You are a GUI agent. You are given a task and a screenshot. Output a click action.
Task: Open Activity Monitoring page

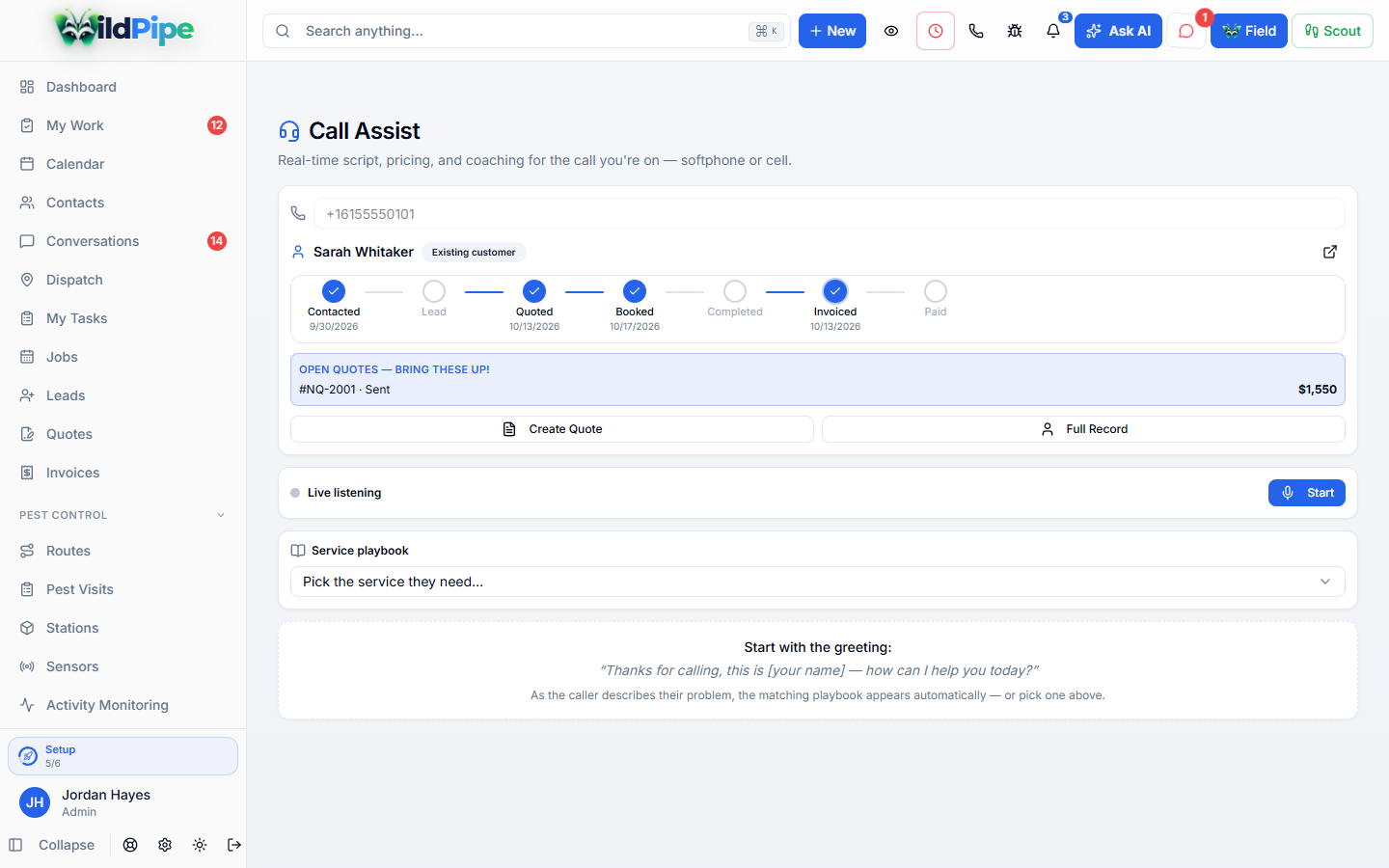tap(123, 705)
